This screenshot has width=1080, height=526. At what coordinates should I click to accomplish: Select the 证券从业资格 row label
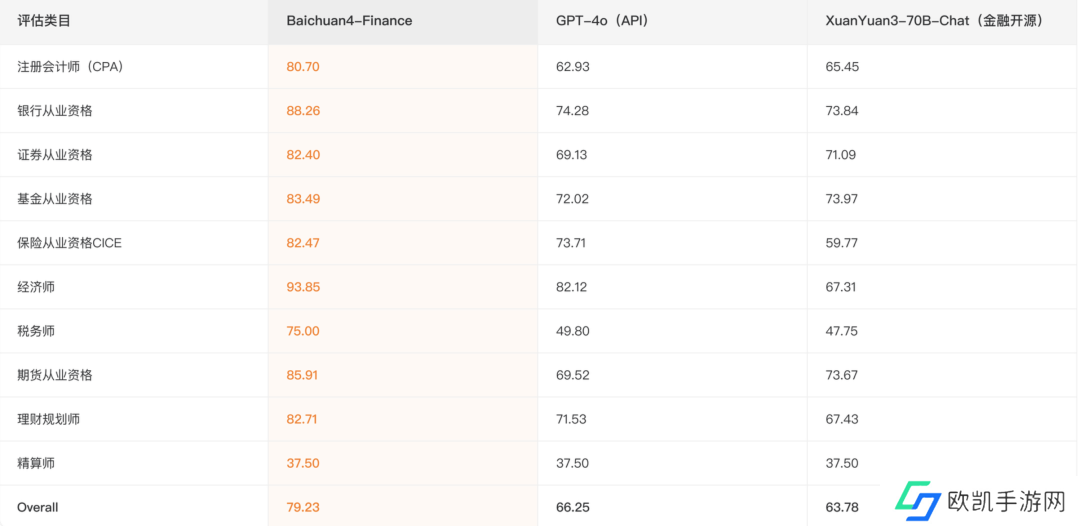point(55,155)
